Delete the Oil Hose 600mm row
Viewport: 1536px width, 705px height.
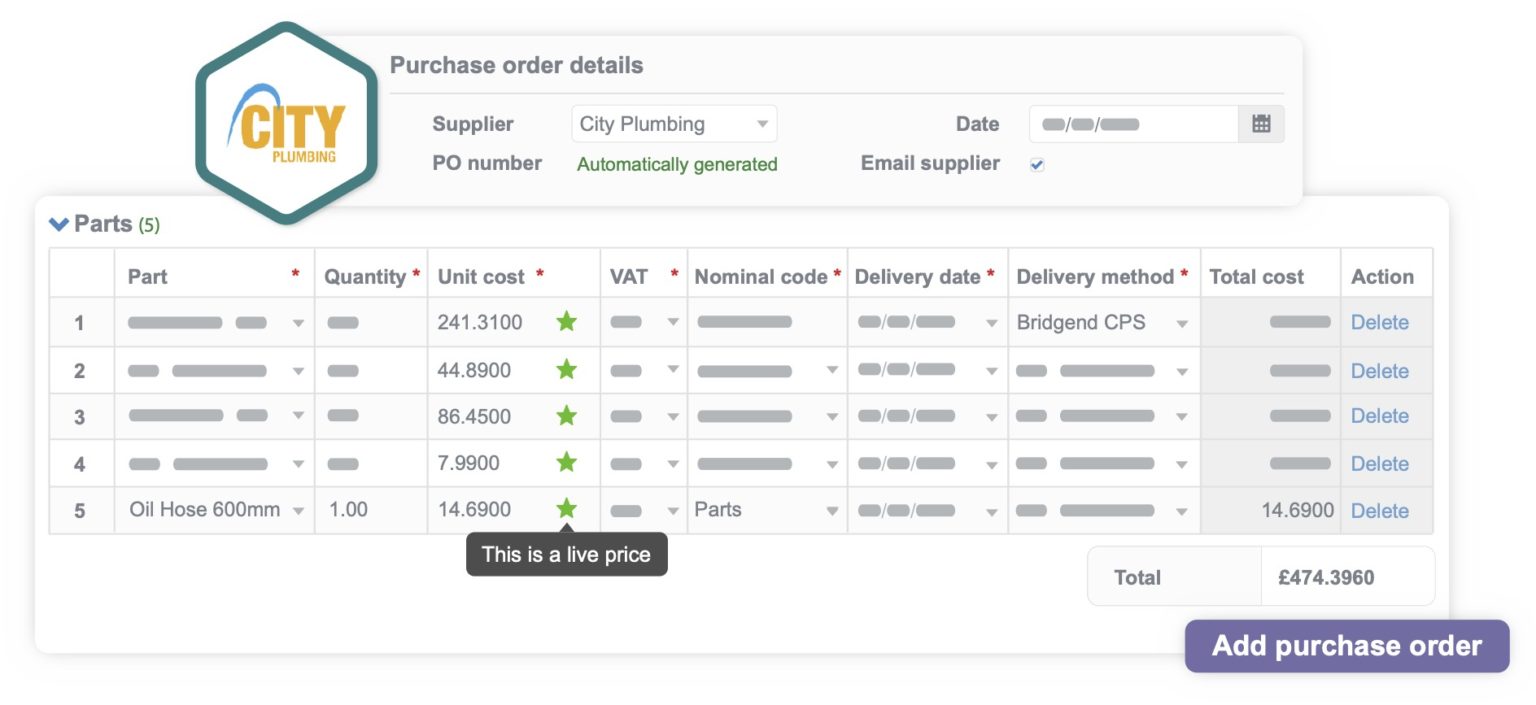click(x=1380, y=509)
